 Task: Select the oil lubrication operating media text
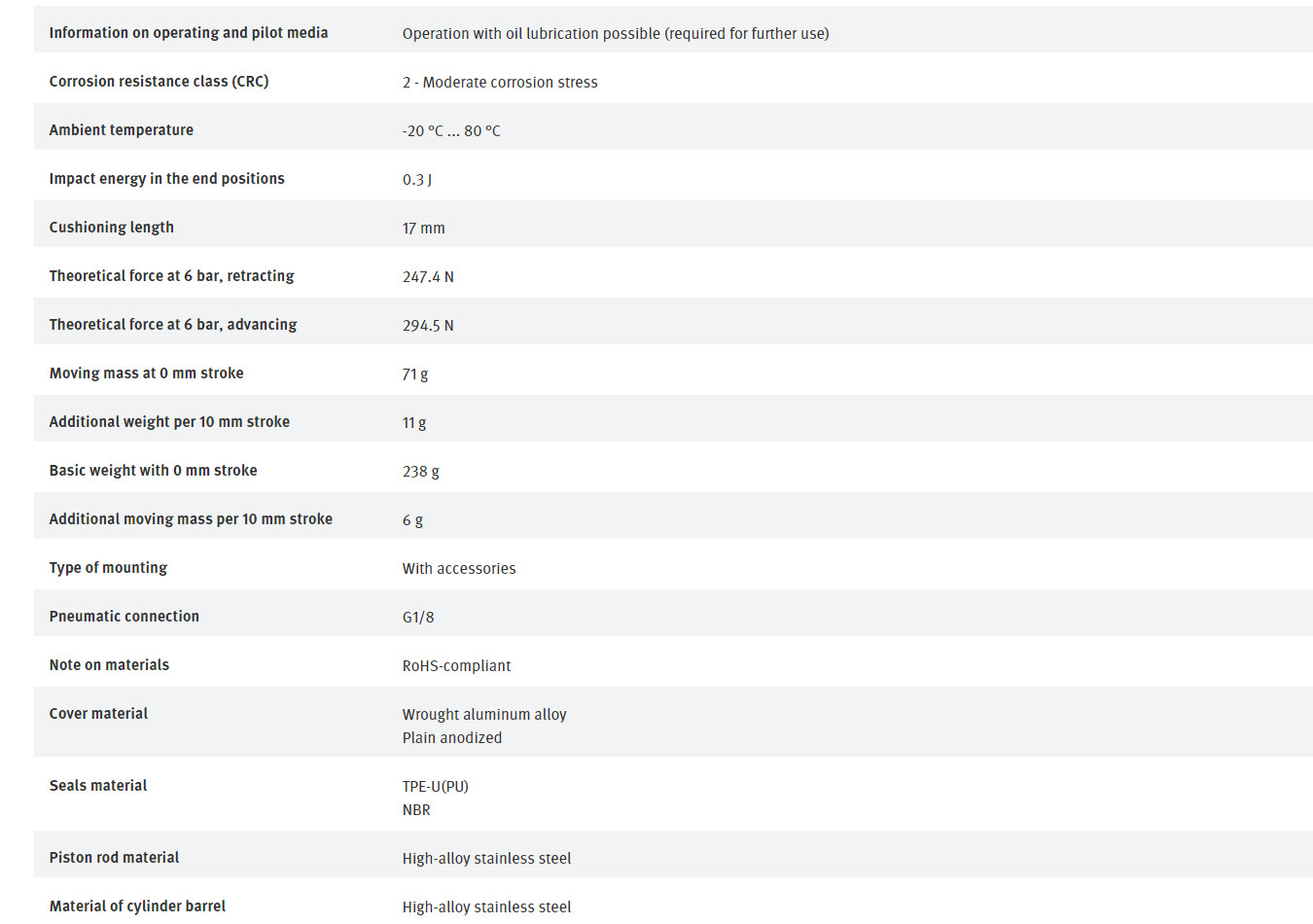click(616, 34)
